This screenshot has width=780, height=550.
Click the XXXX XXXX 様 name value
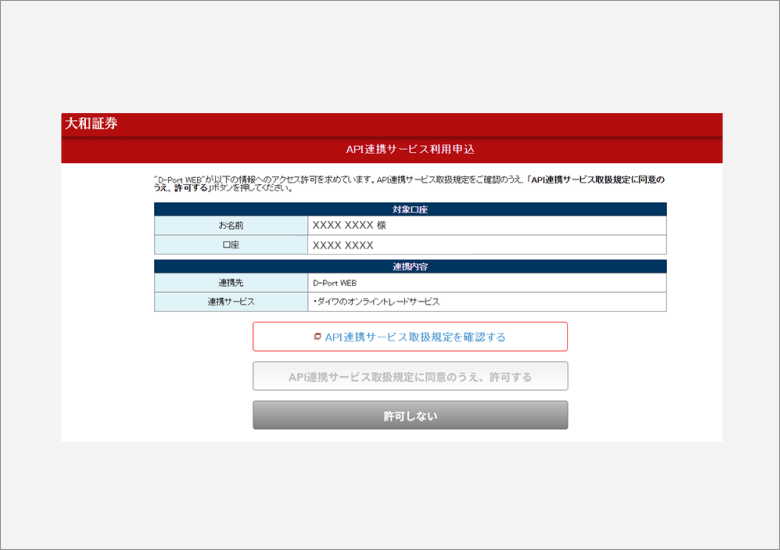(349, 225)
